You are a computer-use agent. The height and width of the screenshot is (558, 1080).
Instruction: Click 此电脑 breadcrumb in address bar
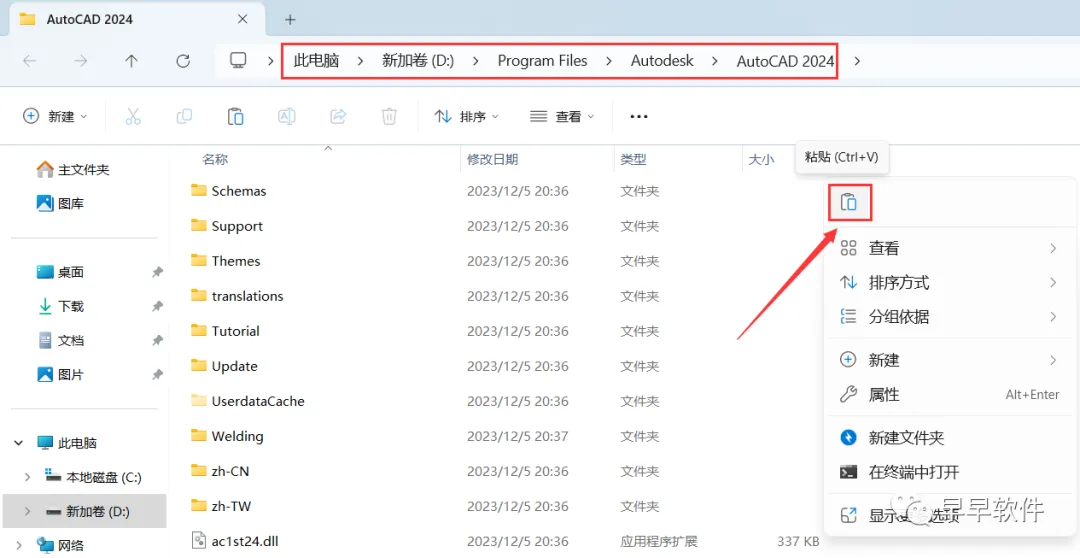tap(316, 61)
